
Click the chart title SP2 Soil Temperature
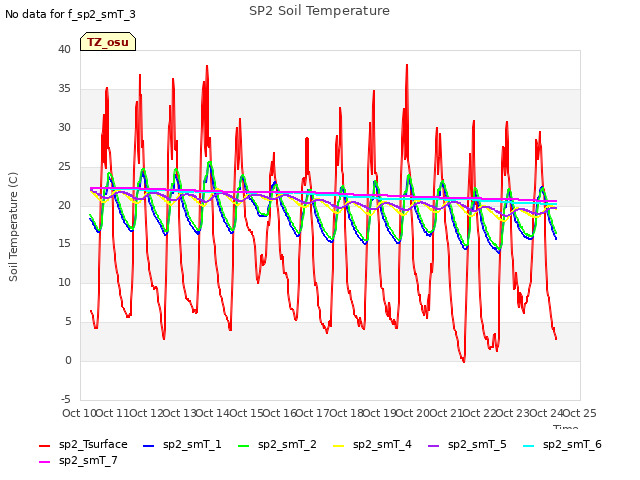point(320,11)
